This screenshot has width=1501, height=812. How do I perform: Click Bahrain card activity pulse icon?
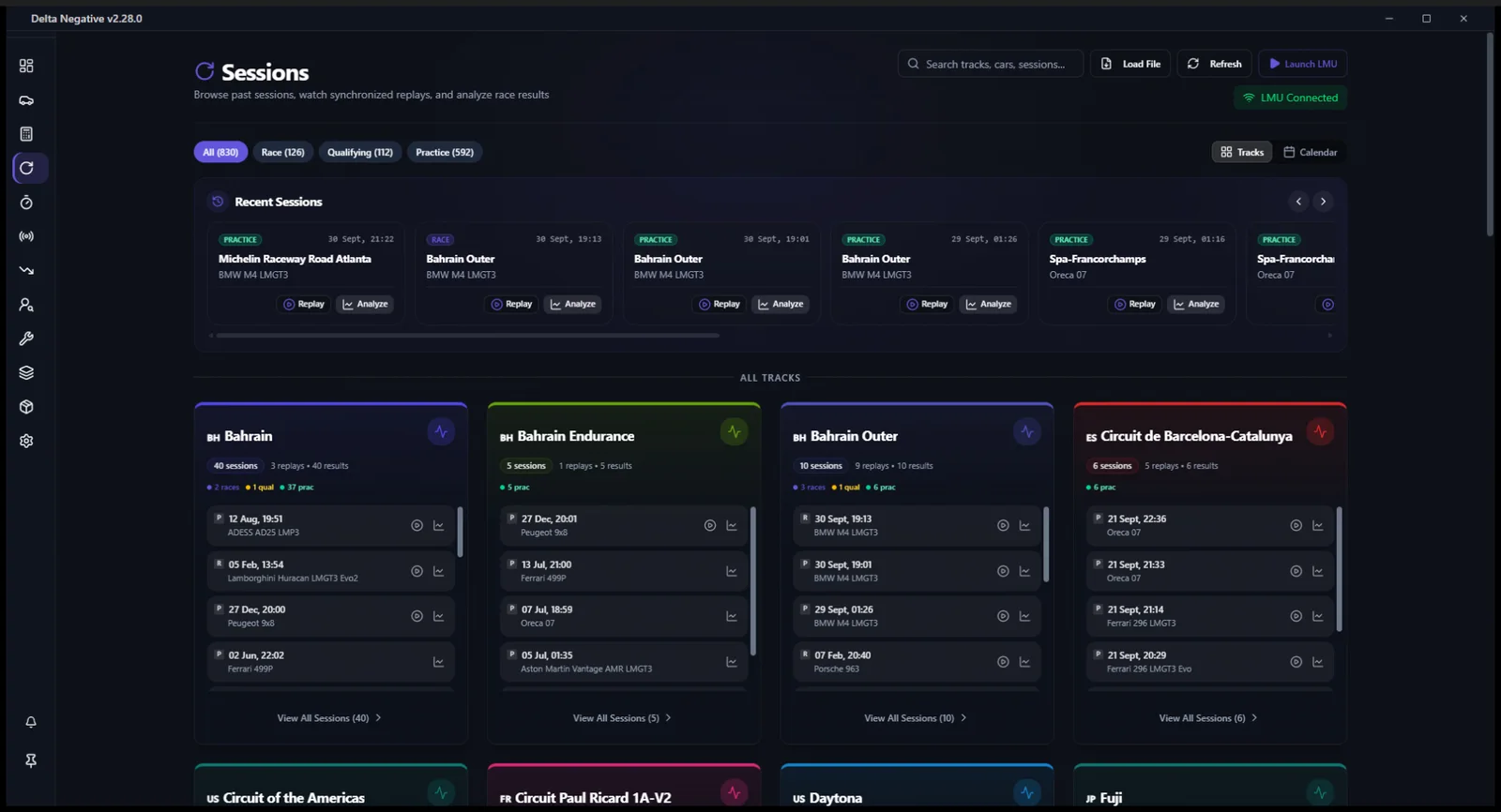(x=441, y=432)
